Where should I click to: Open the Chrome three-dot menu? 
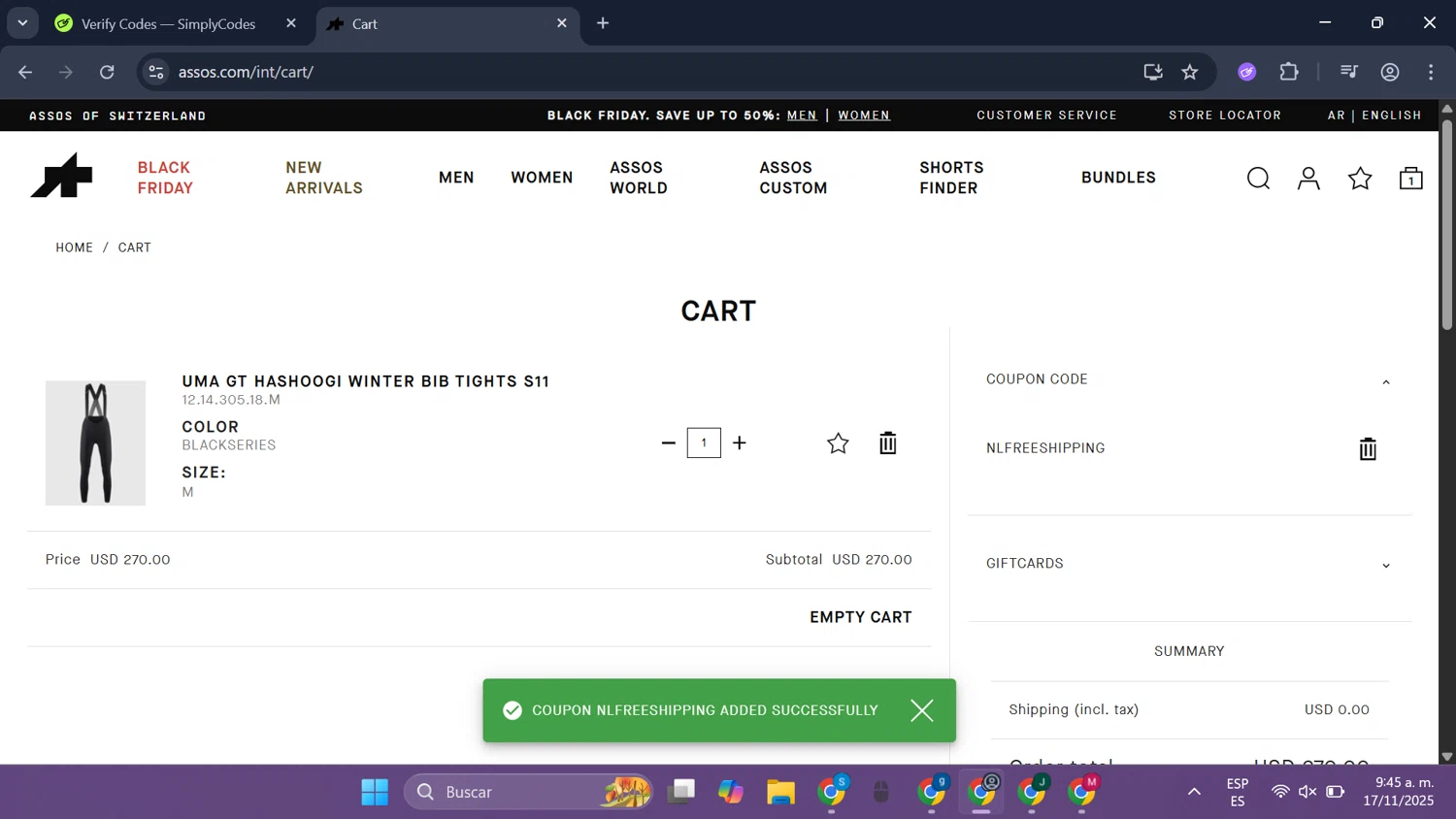[1431, 72]
